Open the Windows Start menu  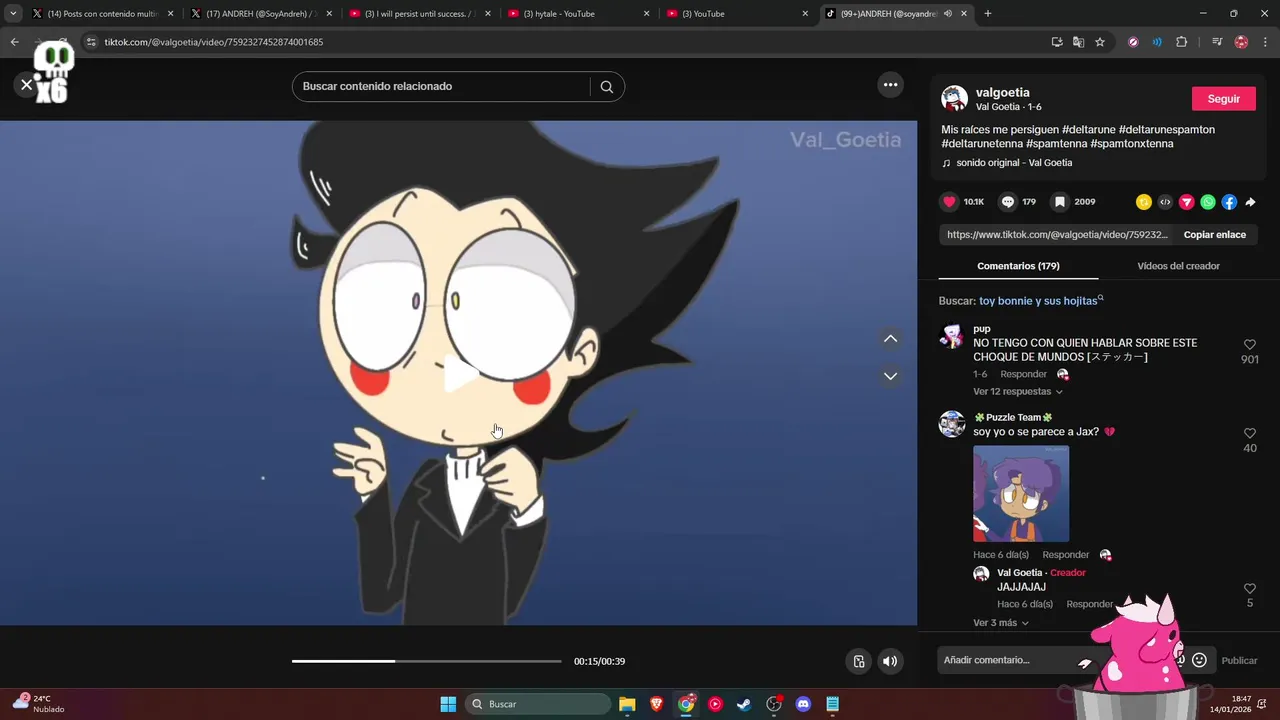coord(448,704)
